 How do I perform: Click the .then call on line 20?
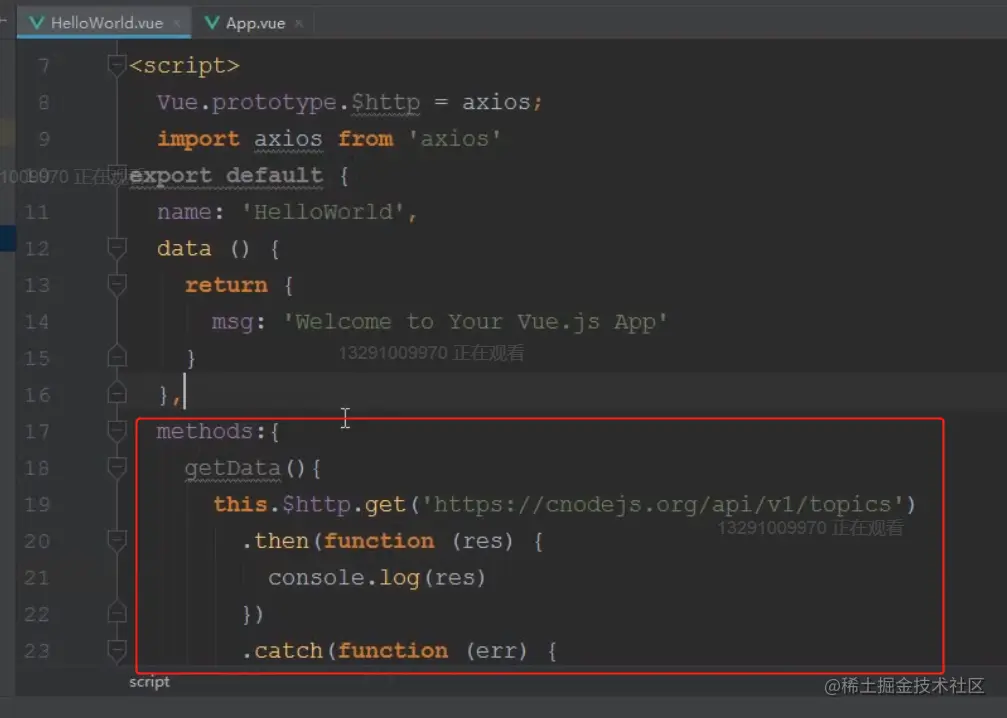[275, 541]
